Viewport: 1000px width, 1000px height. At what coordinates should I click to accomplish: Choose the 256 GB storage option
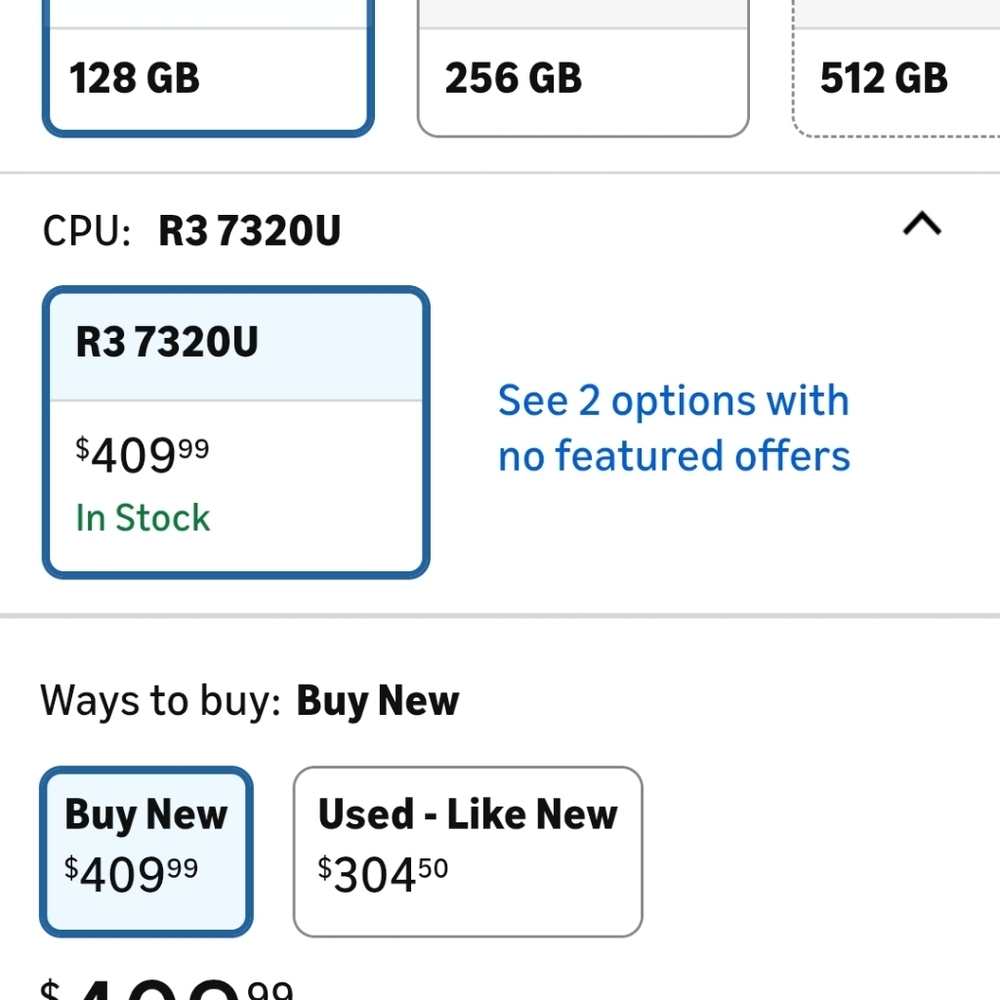pos(582,78)
